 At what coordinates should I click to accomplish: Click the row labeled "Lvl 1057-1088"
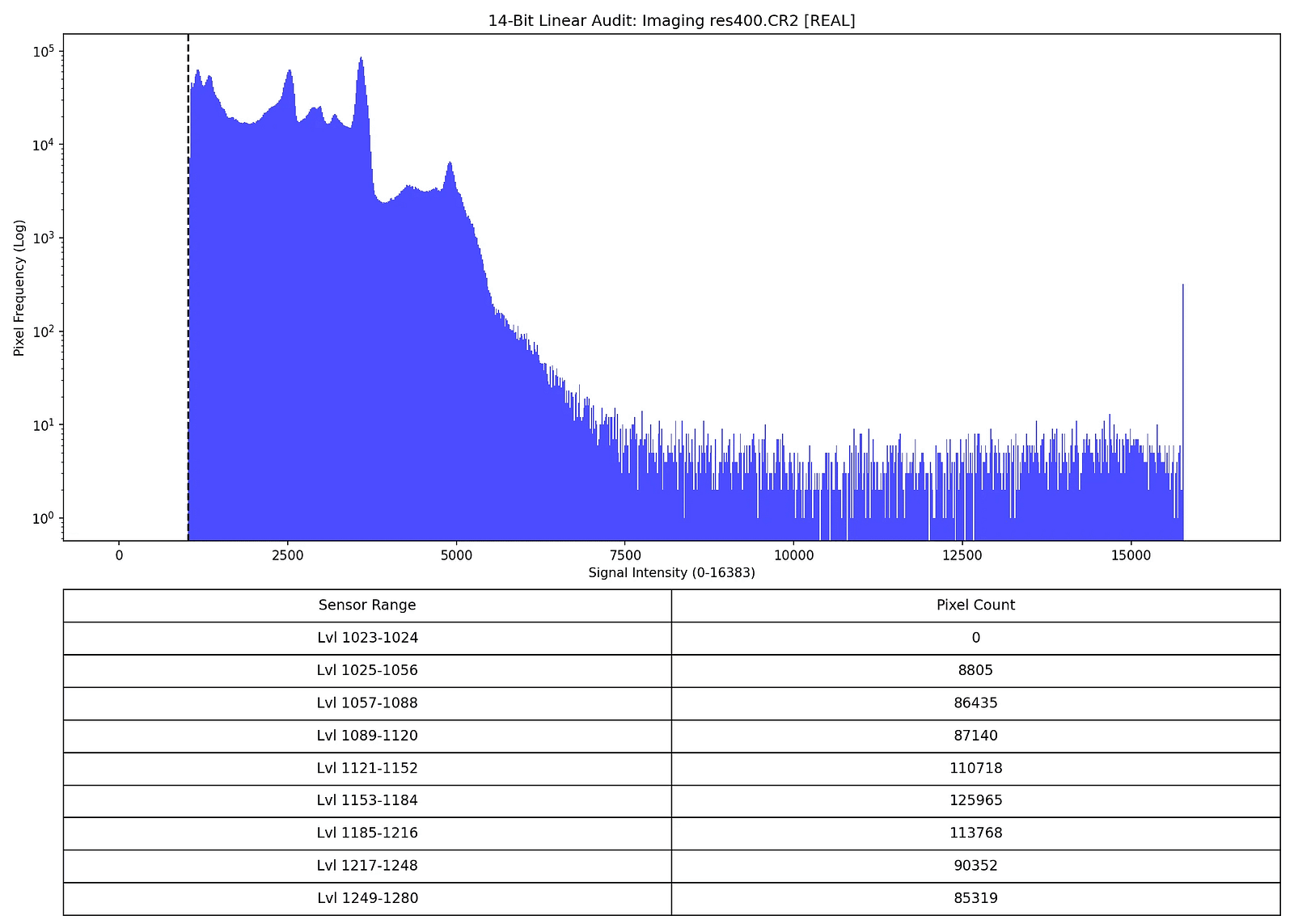pyautogui.click(x=368, y=702)
